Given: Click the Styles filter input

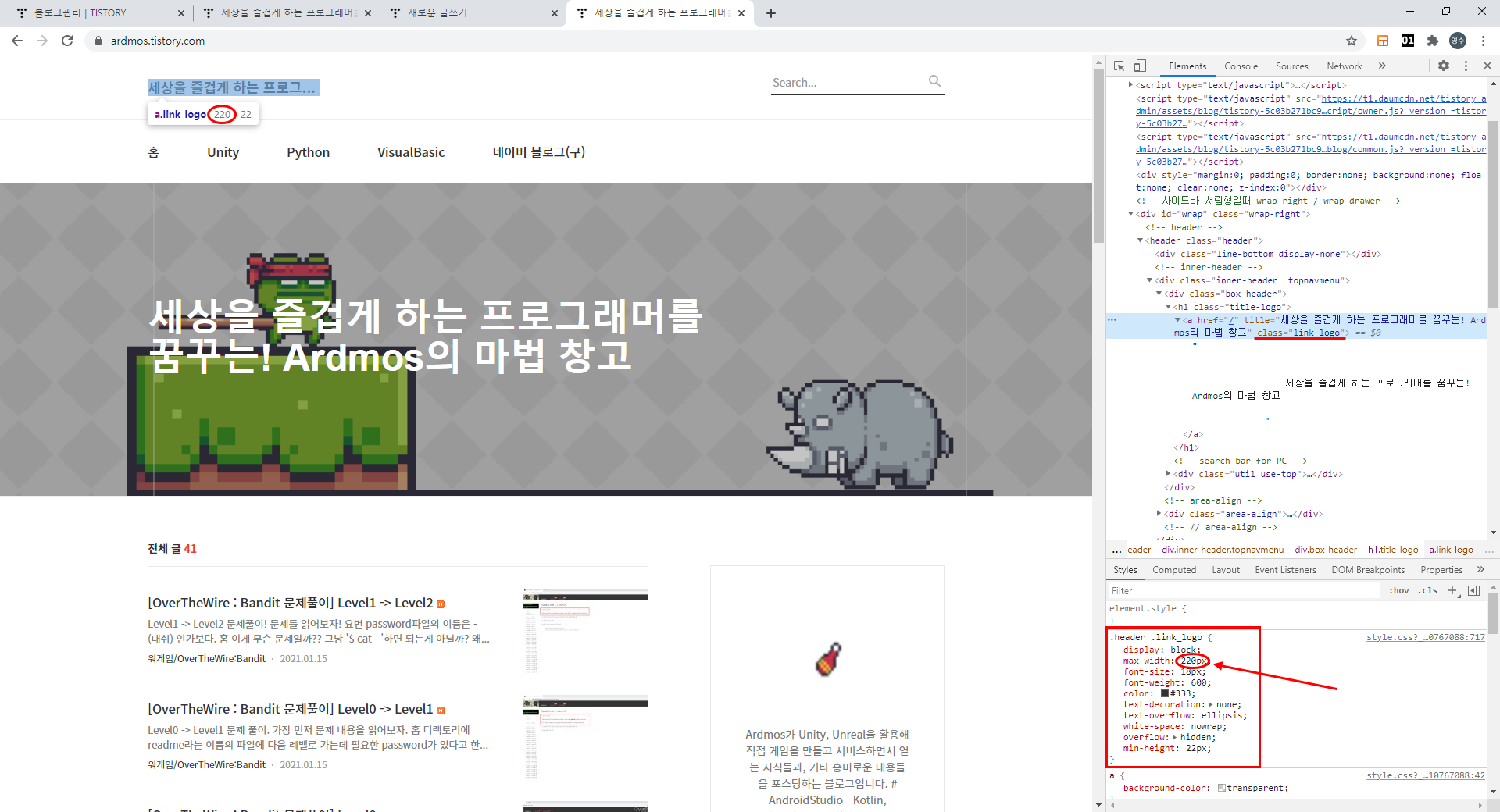Looking at the screenshot, I should pos(1244,591).
